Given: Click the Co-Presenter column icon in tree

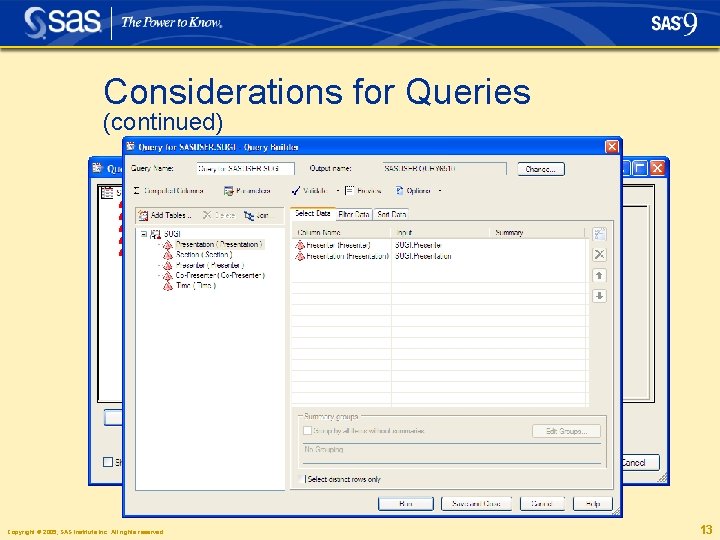Looking at the screenshot, I should pyautogui.click(x=168, y=276).
